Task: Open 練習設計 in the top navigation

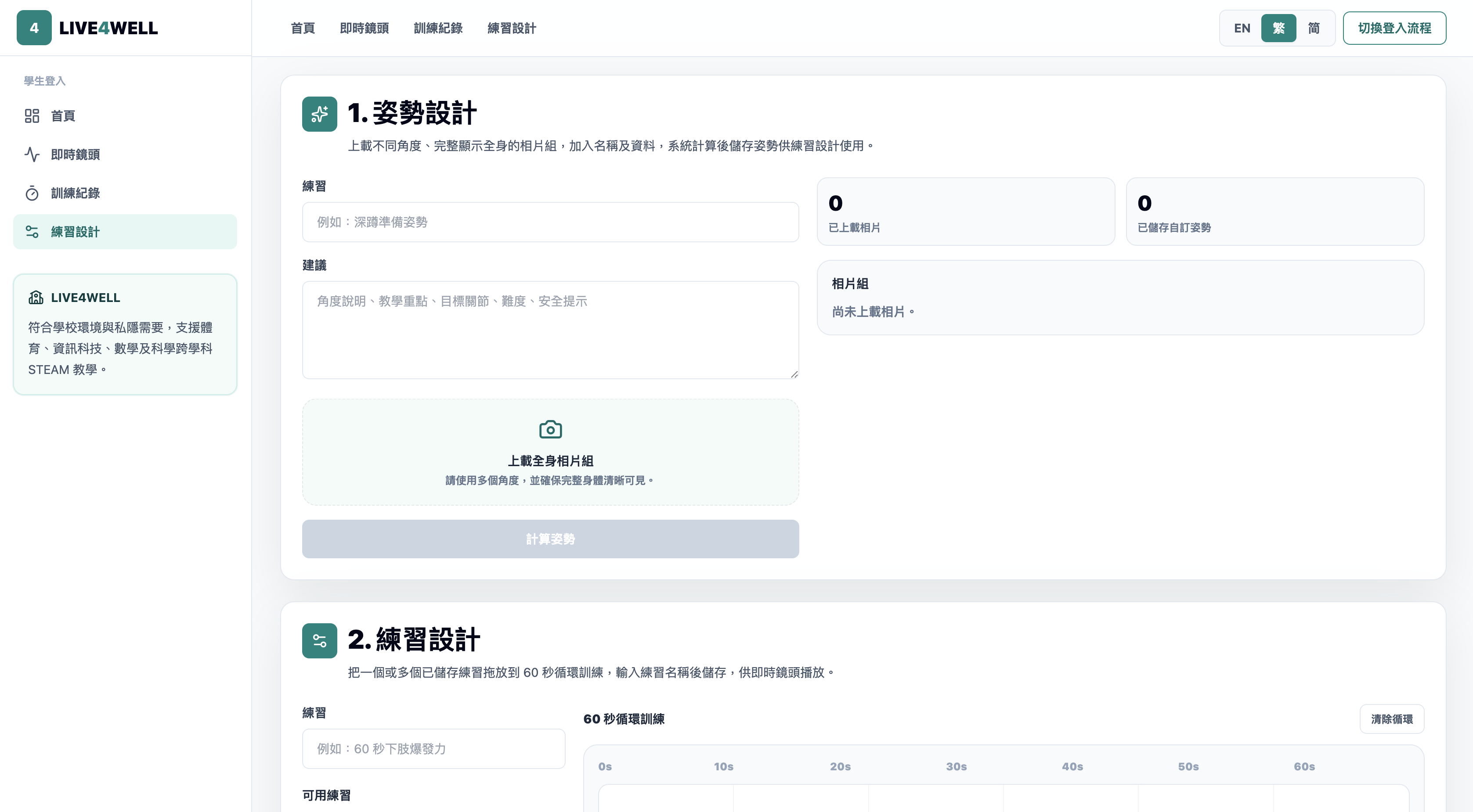Action: click(512, 28)
